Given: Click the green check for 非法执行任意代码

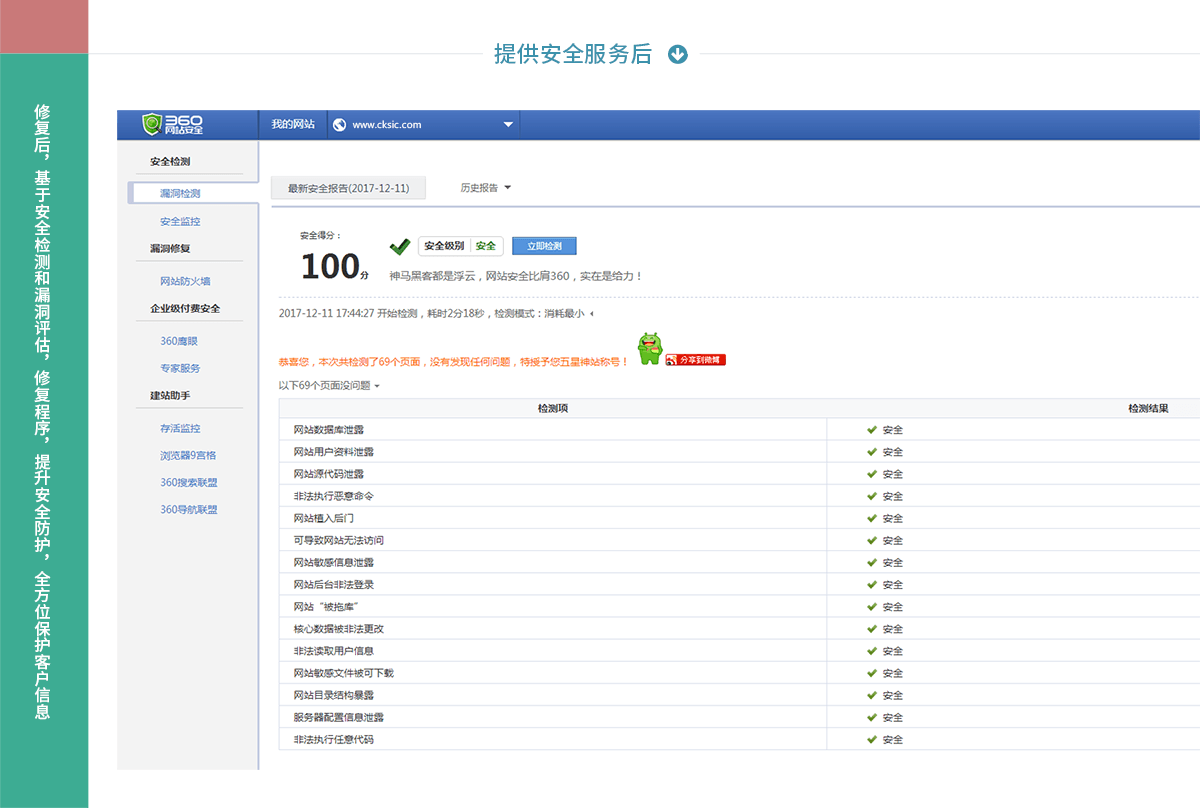Looking at the screenshot, I should 872,740.
